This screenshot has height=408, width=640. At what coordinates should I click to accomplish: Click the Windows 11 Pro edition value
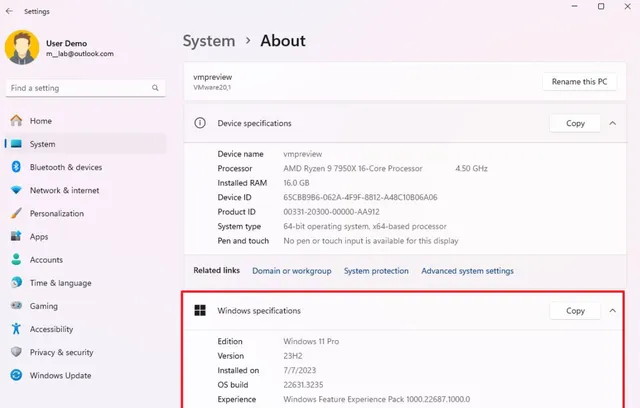311,341
